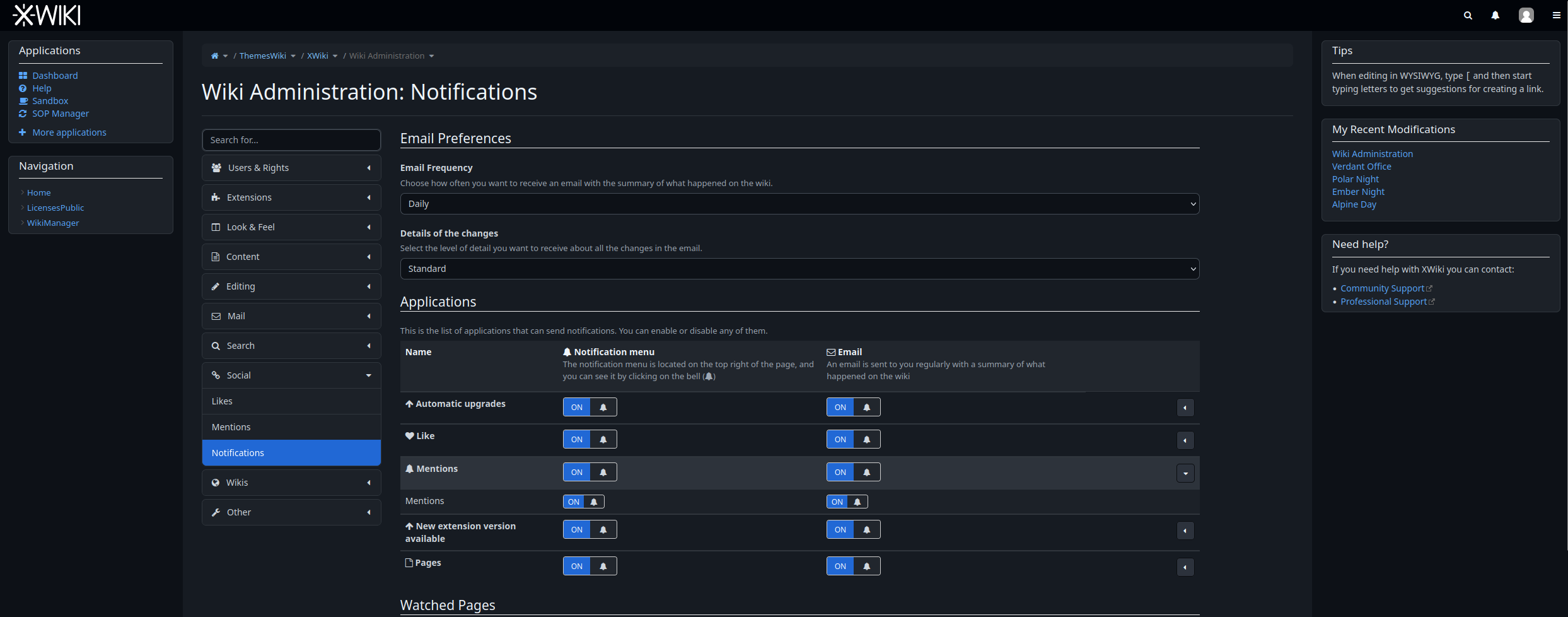Toggle New extension version email switch
Image resolution: width=1568 pixels, height=617 pixels.
click(x=853, y=529)
